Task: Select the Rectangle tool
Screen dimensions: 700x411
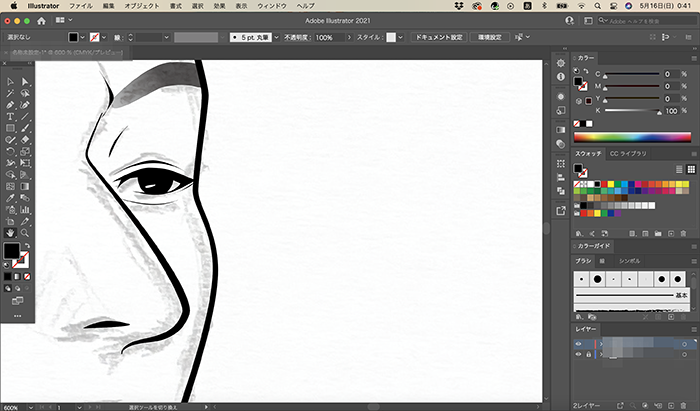Action: tap(10, 128)
